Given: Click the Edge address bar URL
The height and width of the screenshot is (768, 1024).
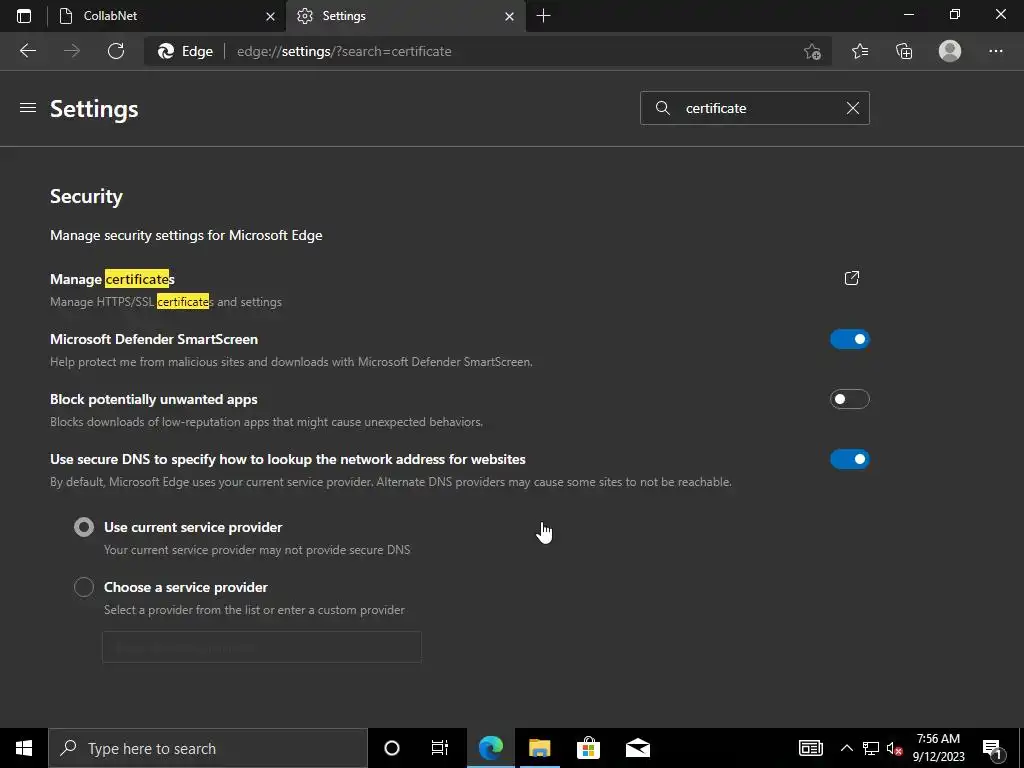Looking at the screenshot, I should coord(344,51).
